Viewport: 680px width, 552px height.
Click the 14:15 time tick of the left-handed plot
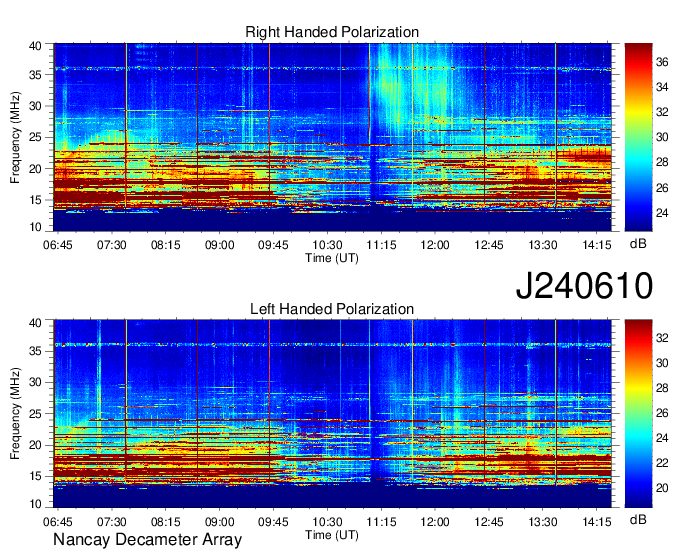597,522
